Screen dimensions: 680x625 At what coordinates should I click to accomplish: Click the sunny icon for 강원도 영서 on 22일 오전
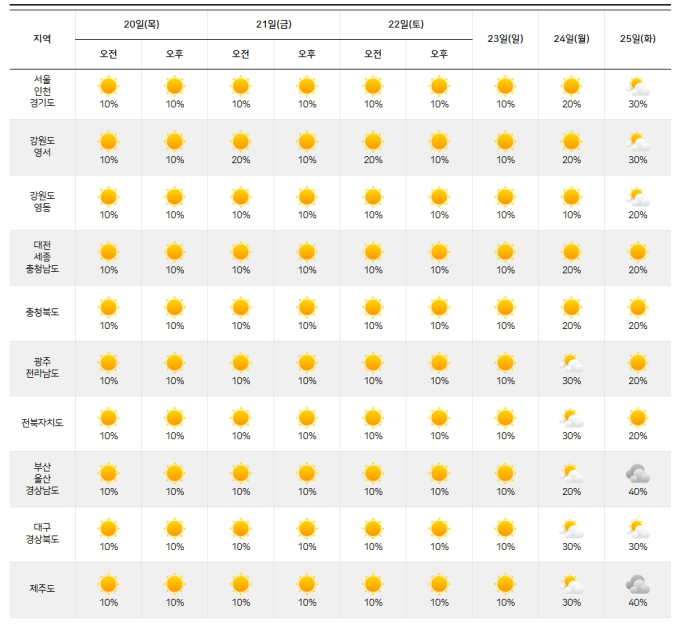(x=373, y=141)
